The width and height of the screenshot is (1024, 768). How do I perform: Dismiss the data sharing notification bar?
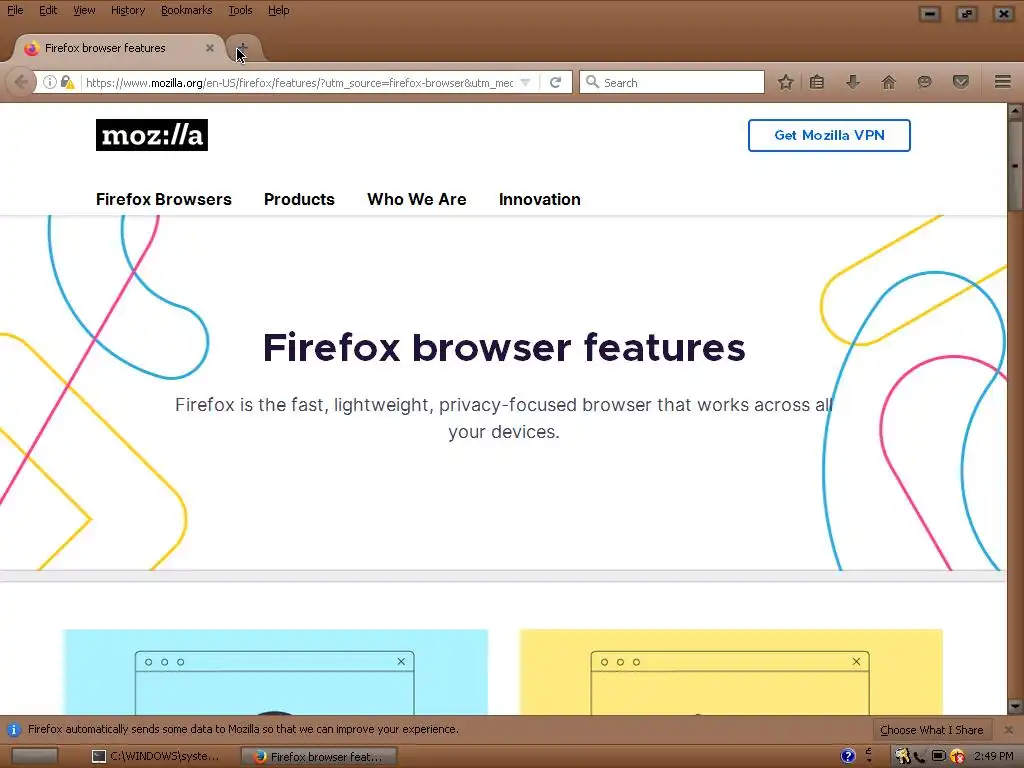(x=1009, y=729)
